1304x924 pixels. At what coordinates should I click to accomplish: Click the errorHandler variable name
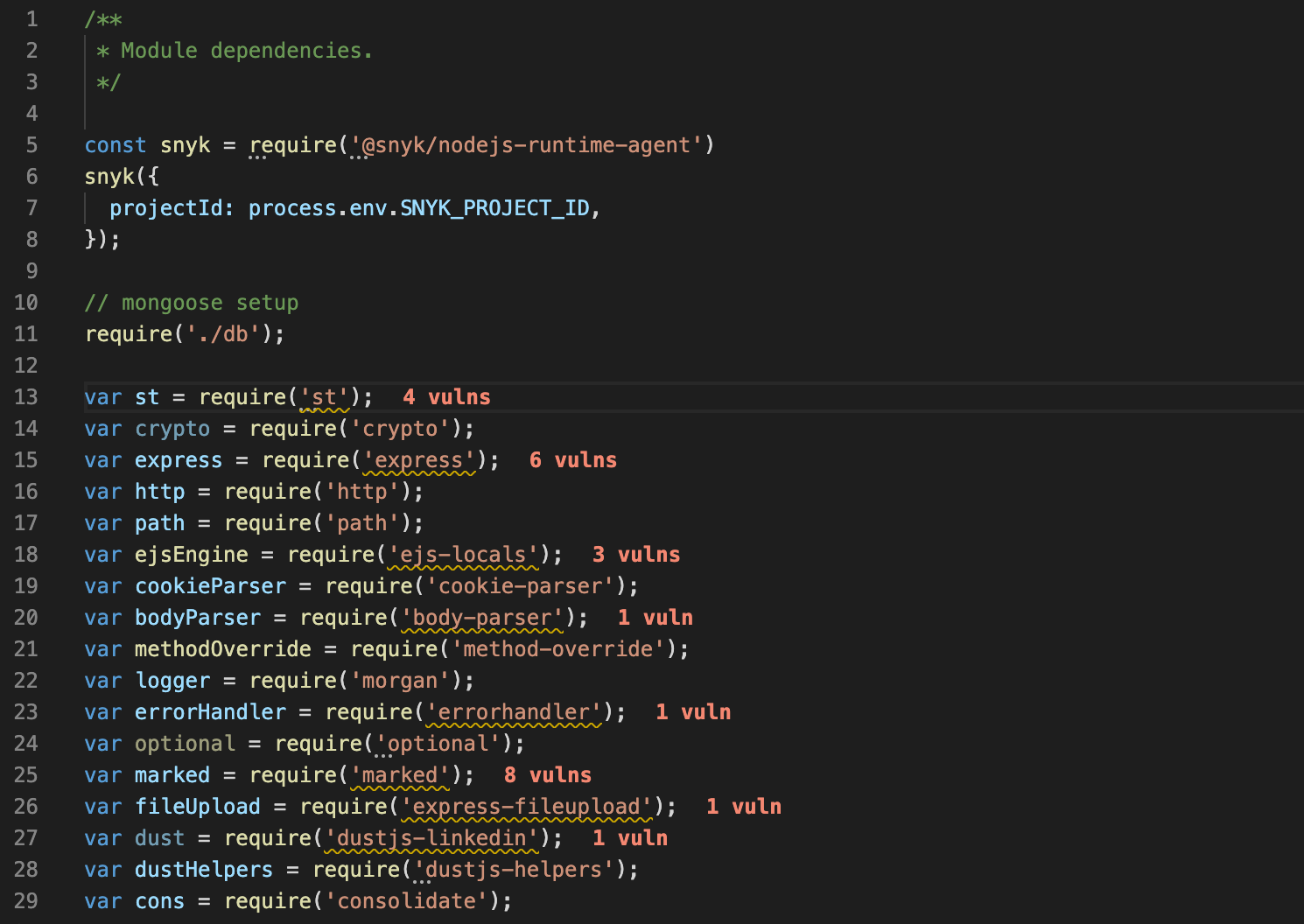tap(210, 712)
